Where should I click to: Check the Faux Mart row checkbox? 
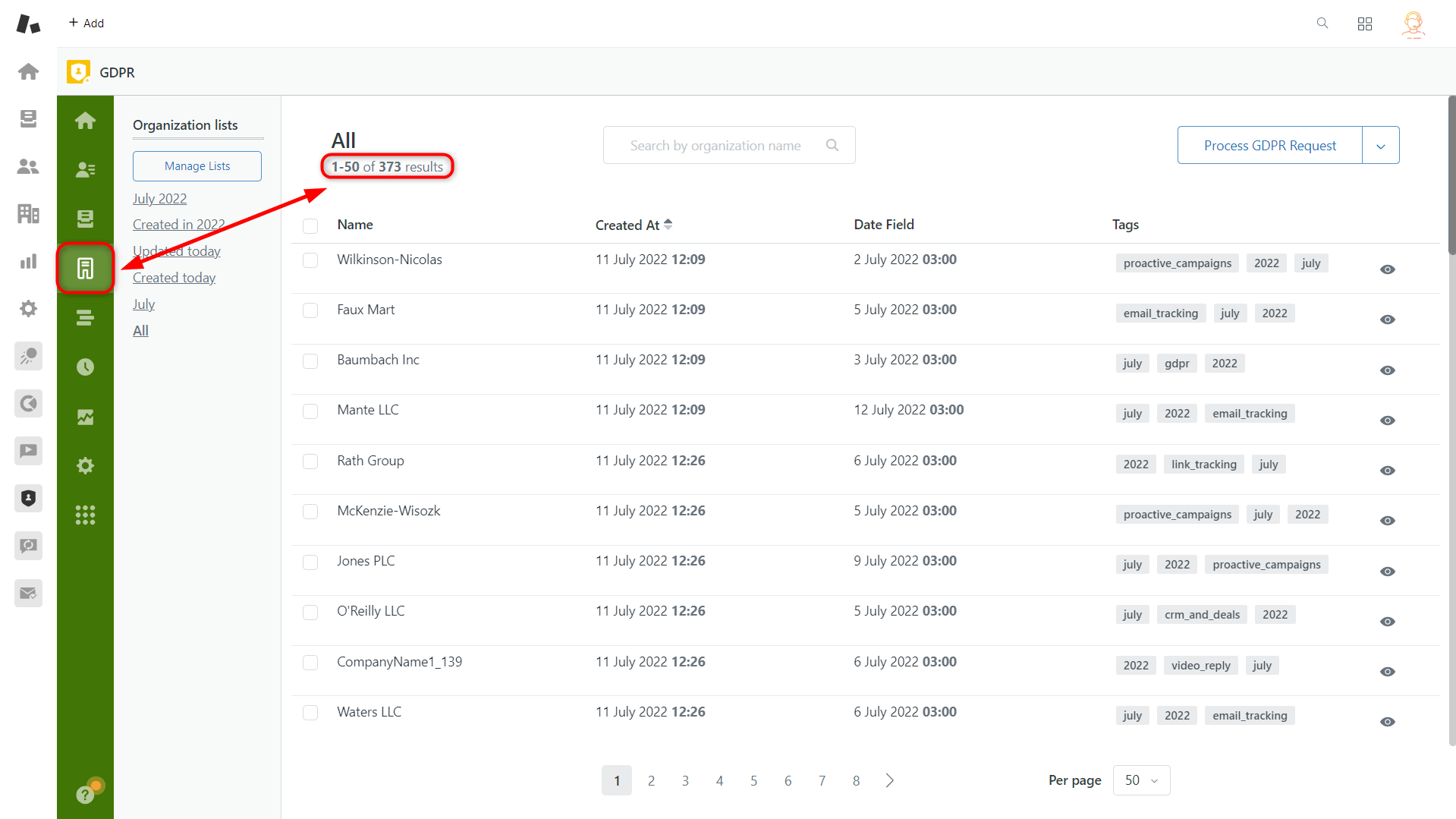pos(310,310)
